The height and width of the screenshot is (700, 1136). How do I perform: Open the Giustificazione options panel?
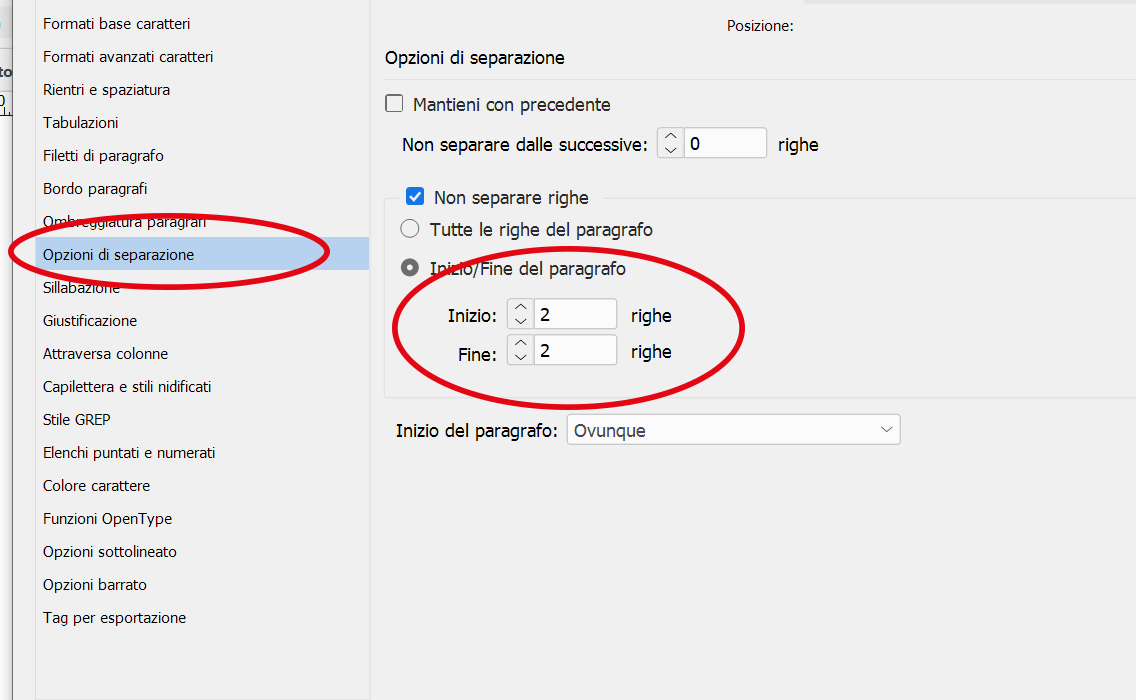click(87, 320)
